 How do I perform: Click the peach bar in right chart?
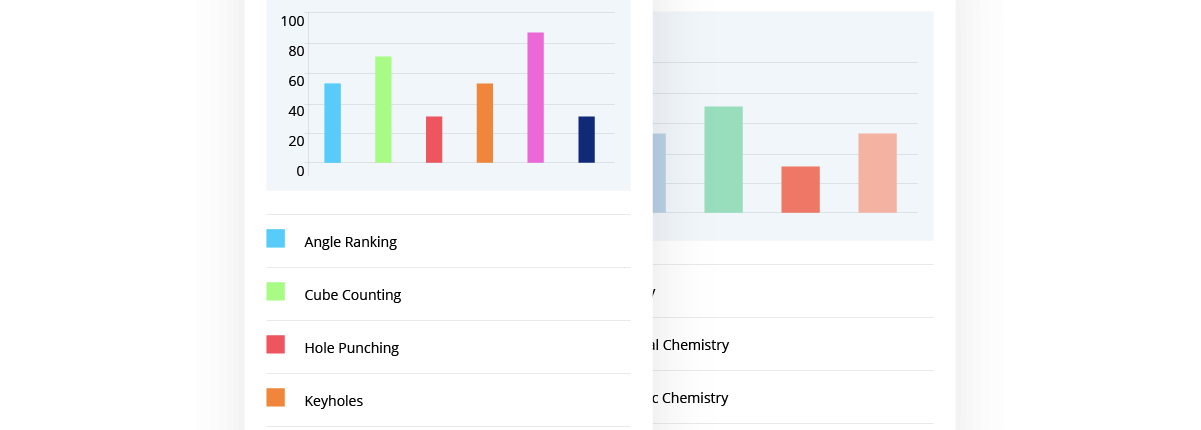click(877, 173)
